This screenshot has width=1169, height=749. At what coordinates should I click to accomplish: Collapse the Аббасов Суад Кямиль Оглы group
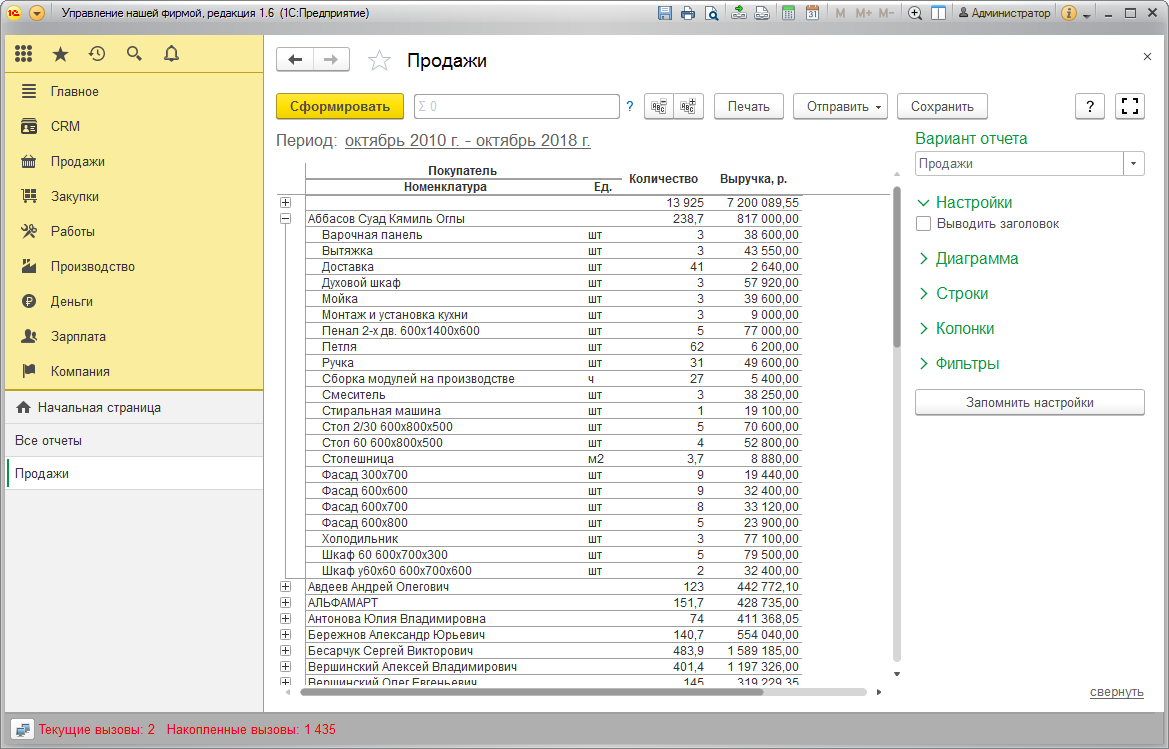tap(286, 218)
